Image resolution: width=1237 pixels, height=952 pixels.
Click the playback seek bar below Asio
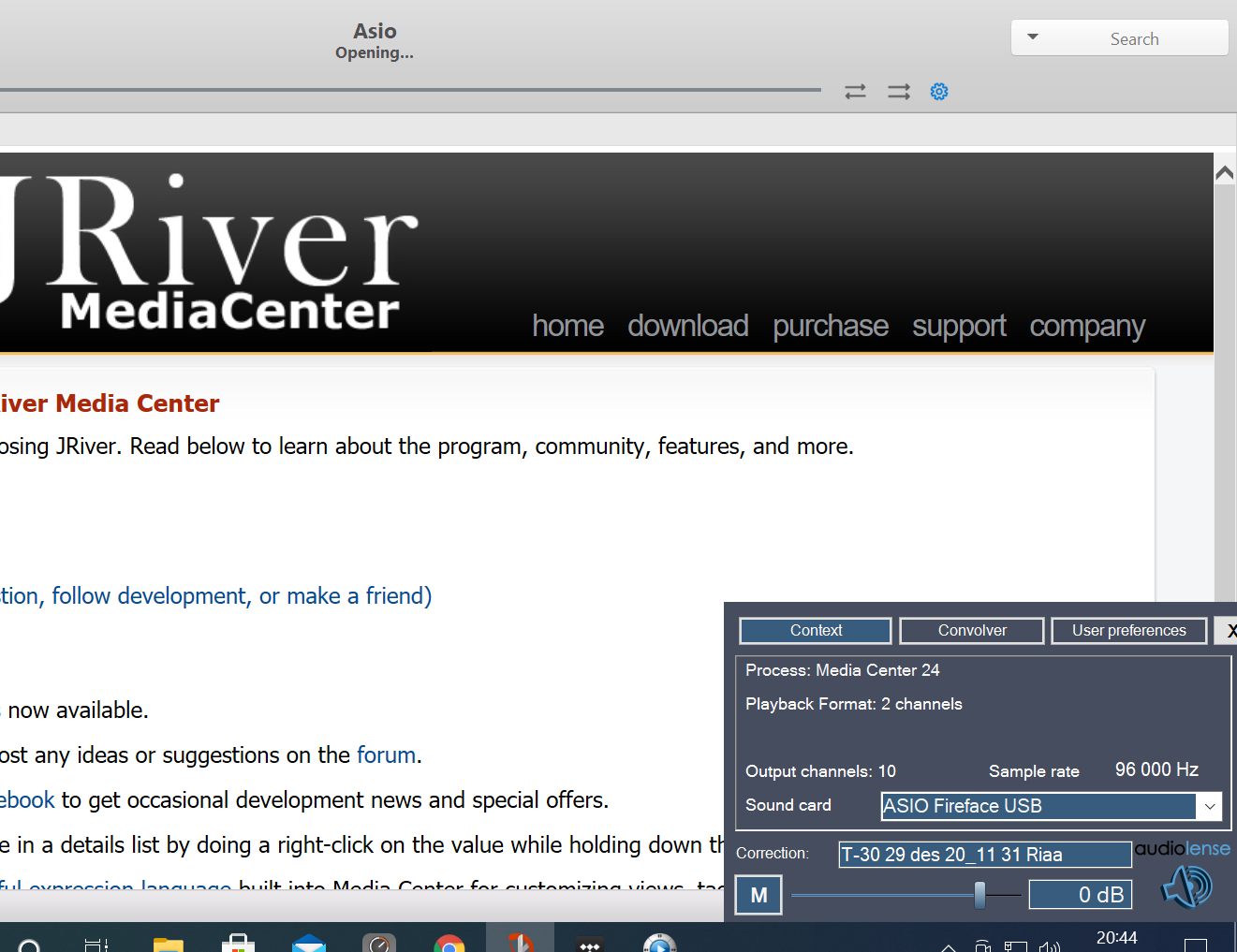click(x=410, y=90)
